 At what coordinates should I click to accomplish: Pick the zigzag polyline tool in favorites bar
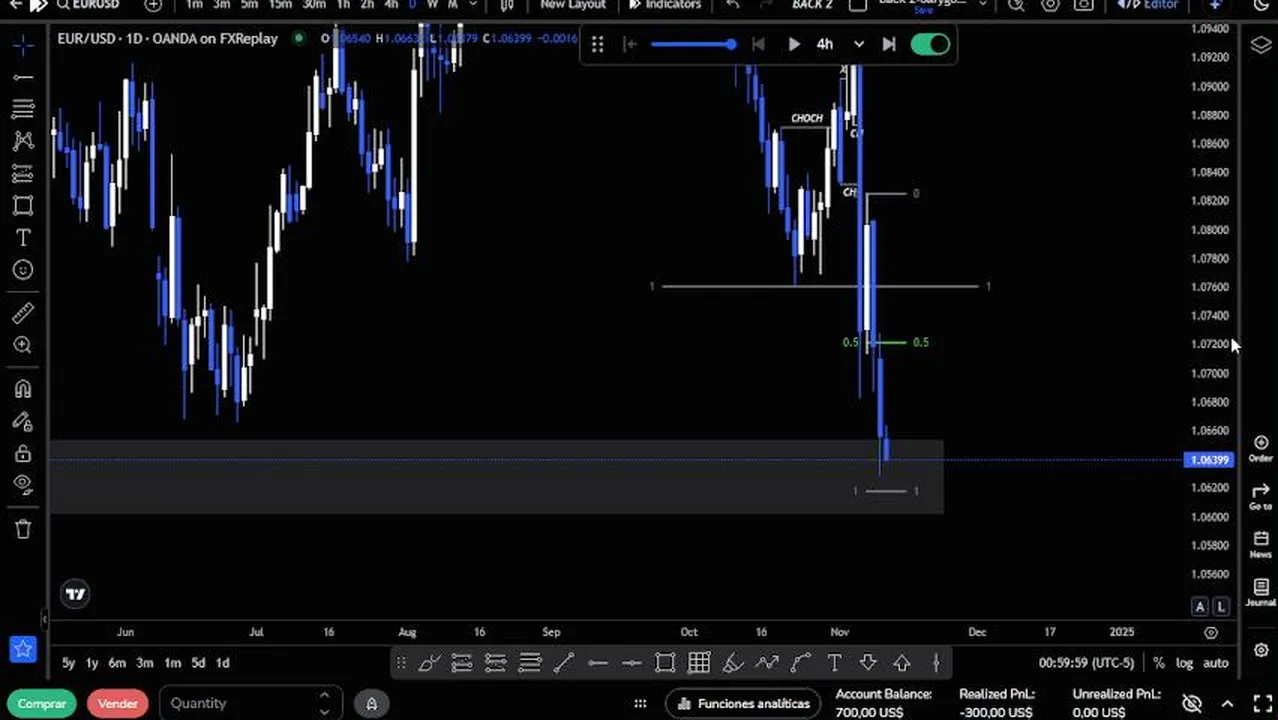tap(767, 662)
